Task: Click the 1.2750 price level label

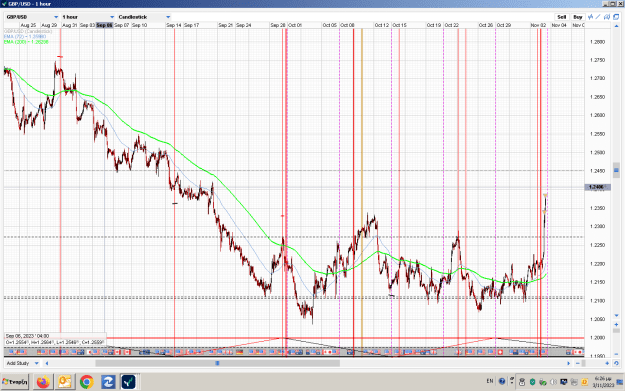Action: tap(597, 60)
